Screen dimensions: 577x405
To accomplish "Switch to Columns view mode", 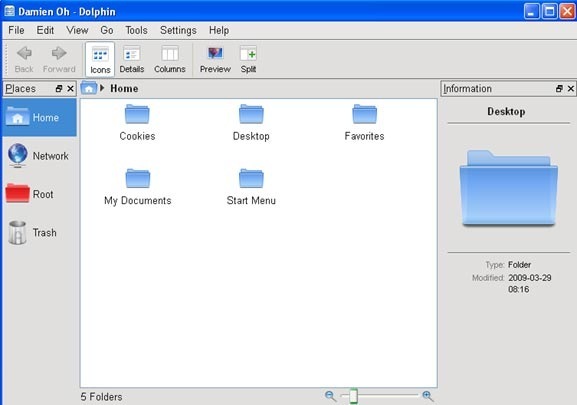I will (170, 59).
